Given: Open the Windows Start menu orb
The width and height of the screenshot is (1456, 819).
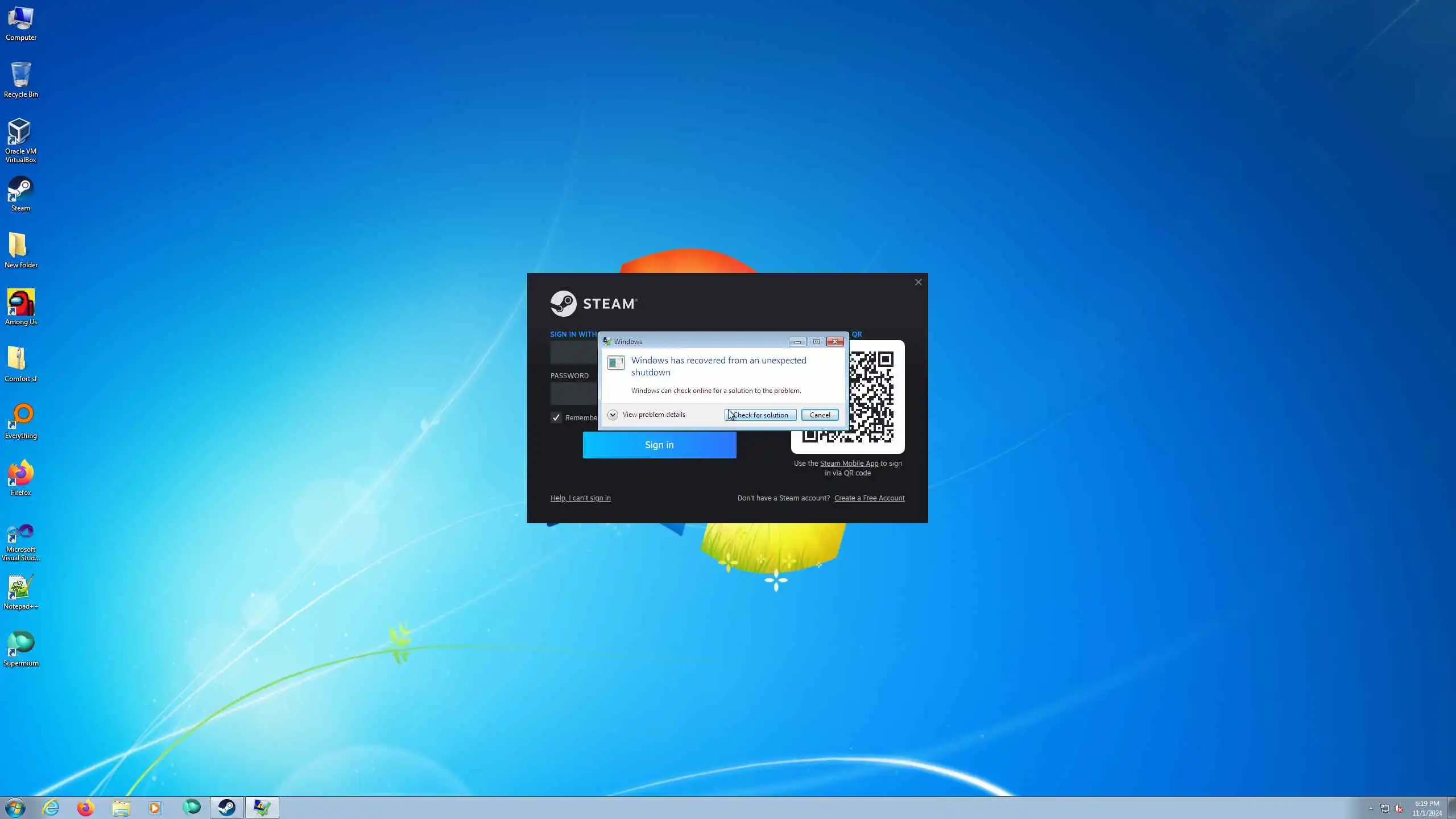Looking at the screenshot, I should pyautogui.click(x=15, y=808).
